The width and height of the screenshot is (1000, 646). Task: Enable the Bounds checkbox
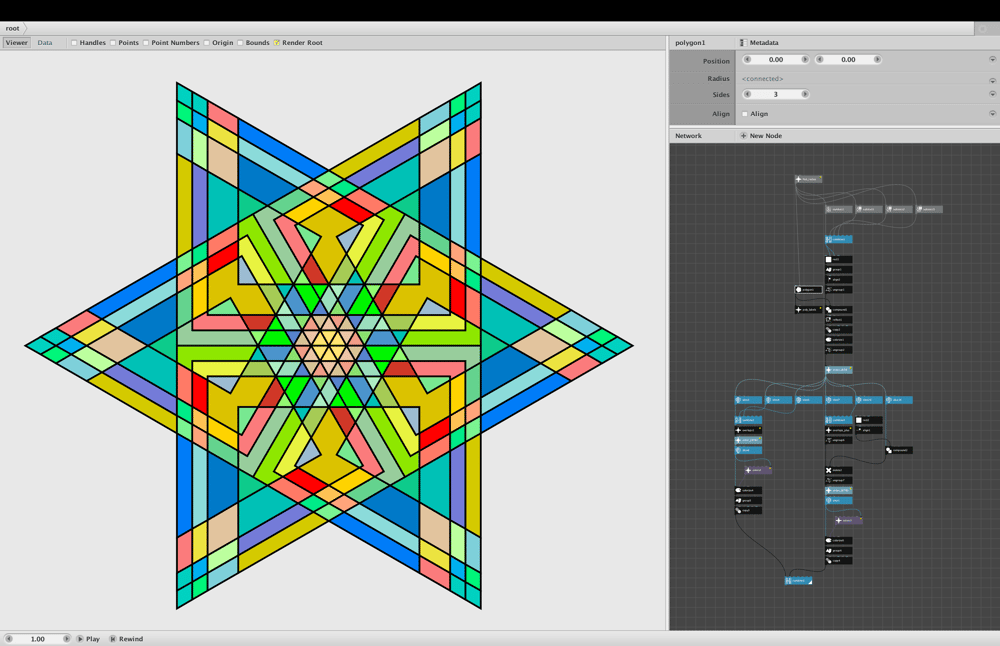coord(240,43)
